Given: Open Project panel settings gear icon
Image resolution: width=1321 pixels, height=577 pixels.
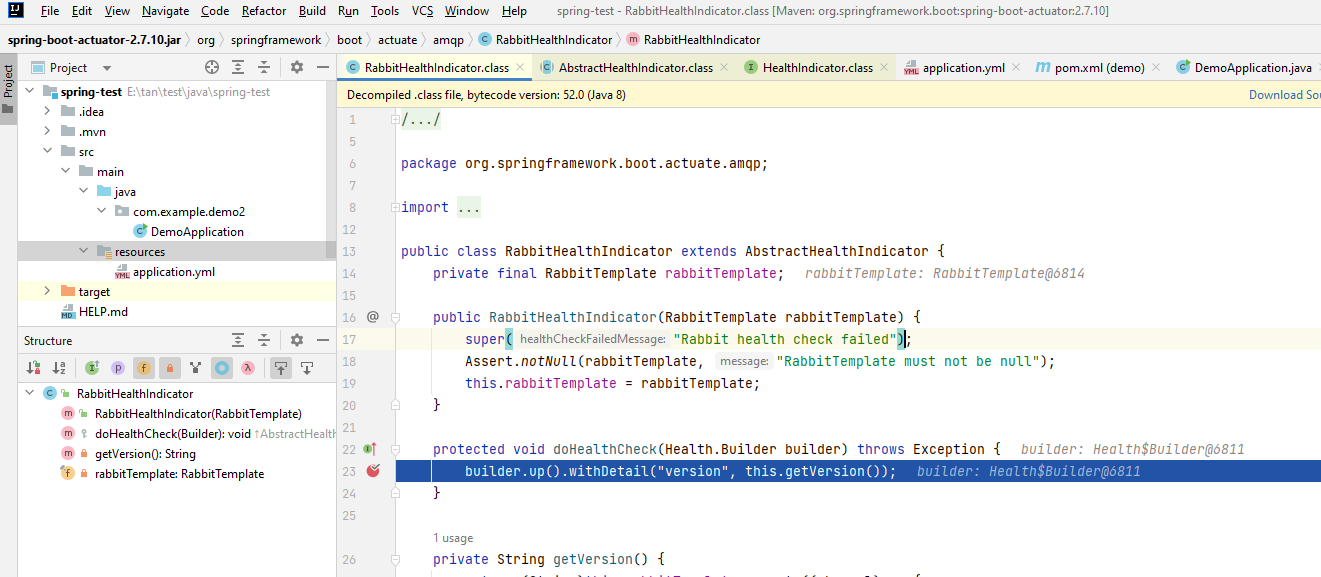Looking at the screenshot, I should pos(296,67).
